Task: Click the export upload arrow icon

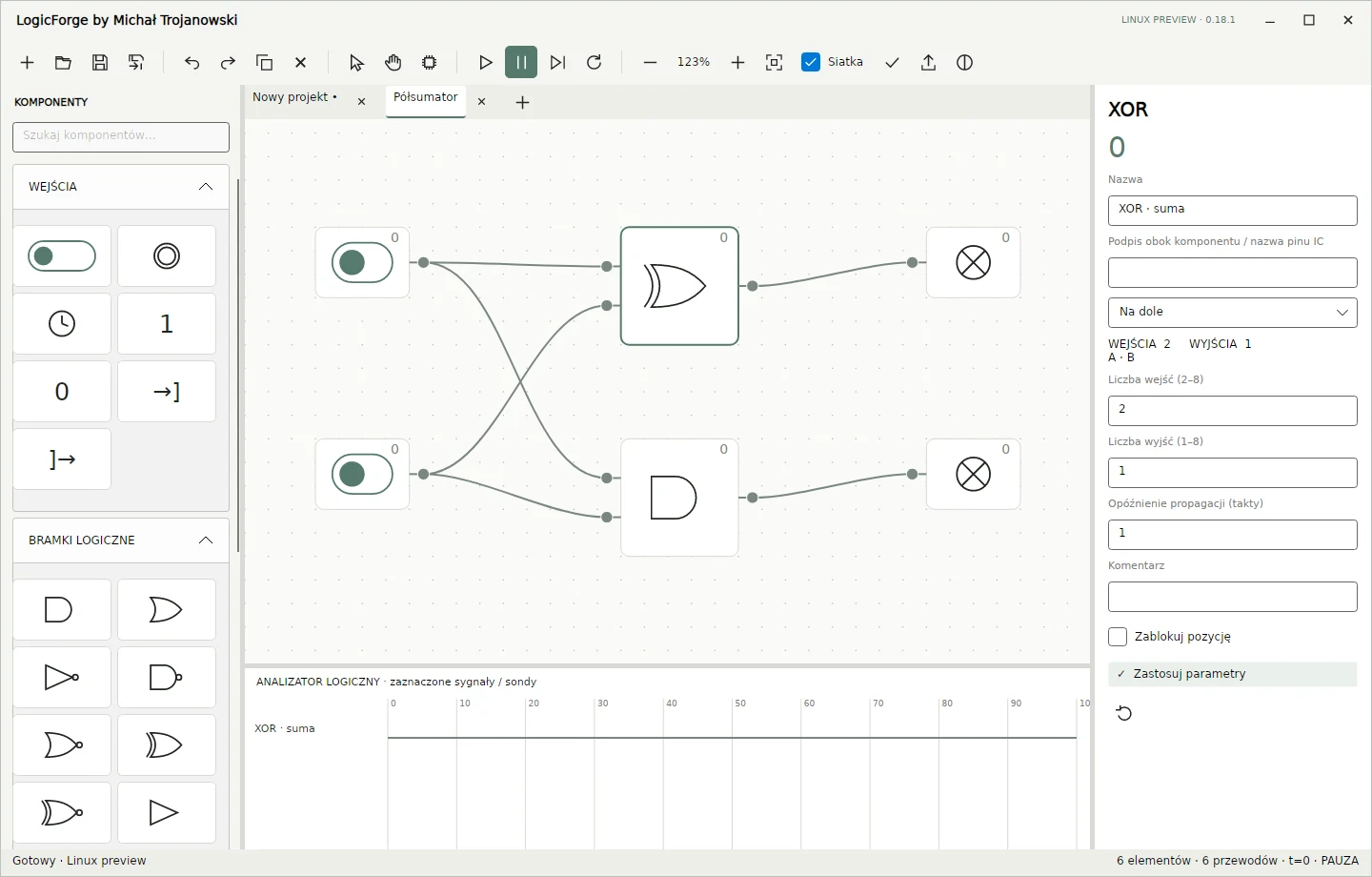Action: (929, 63)
